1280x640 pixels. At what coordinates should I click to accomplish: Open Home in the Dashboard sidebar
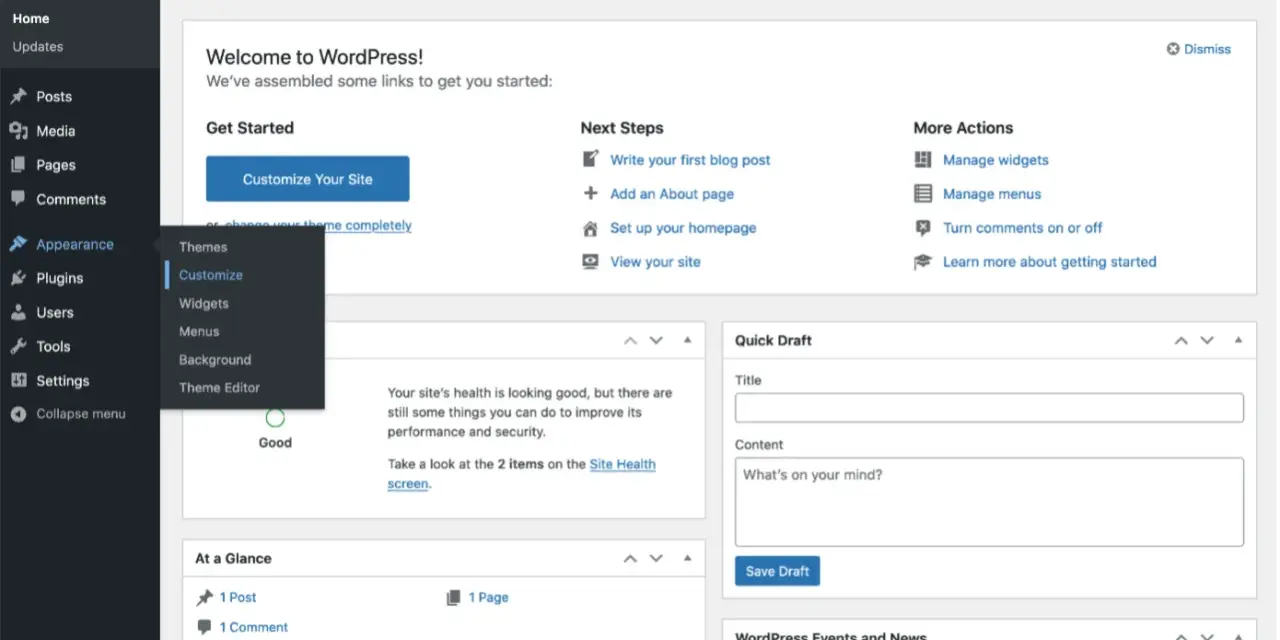[x=31, y=18]
